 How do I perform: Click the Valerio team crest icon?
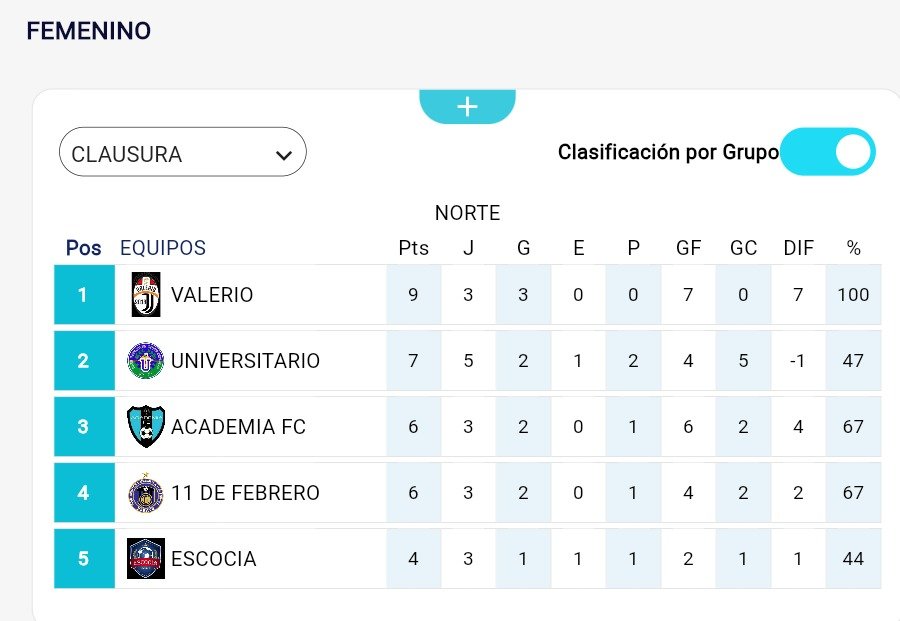[x=146, y=295]
